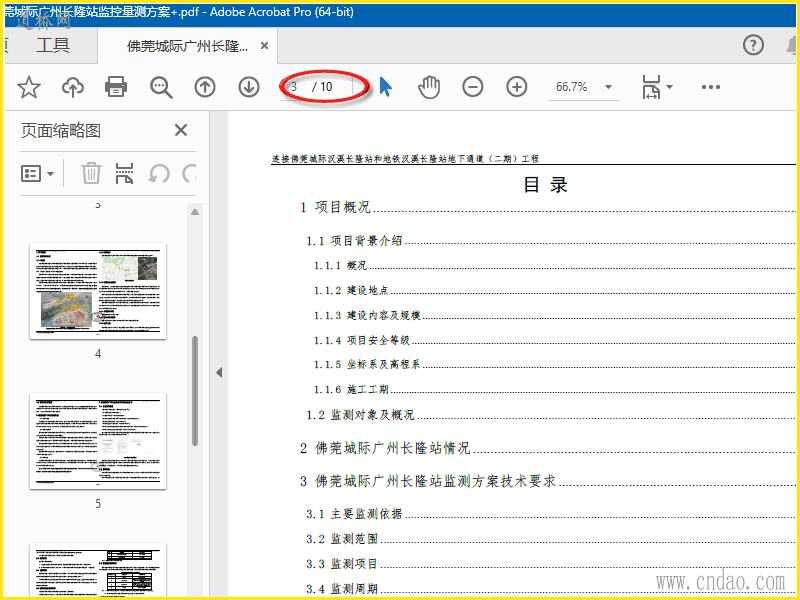Click the fit width page display icon
This screenshot has width=800, height=600.
pos(651,87)
